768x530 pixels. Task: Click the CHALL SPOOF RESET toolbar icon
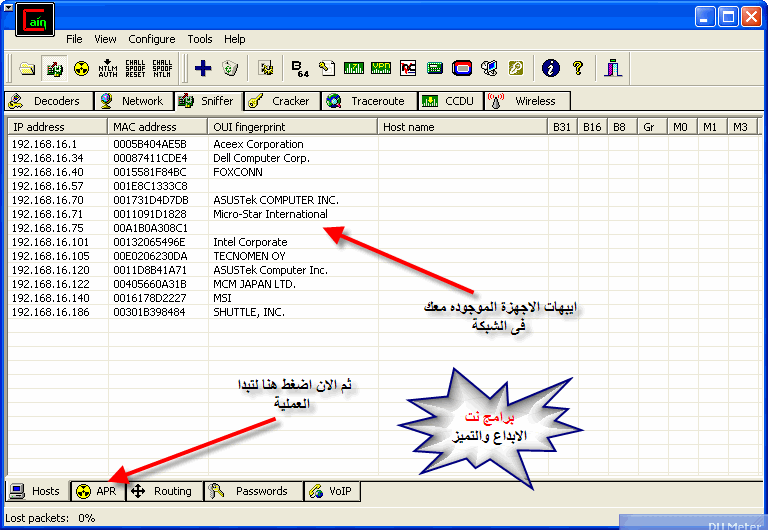point(135,68)
